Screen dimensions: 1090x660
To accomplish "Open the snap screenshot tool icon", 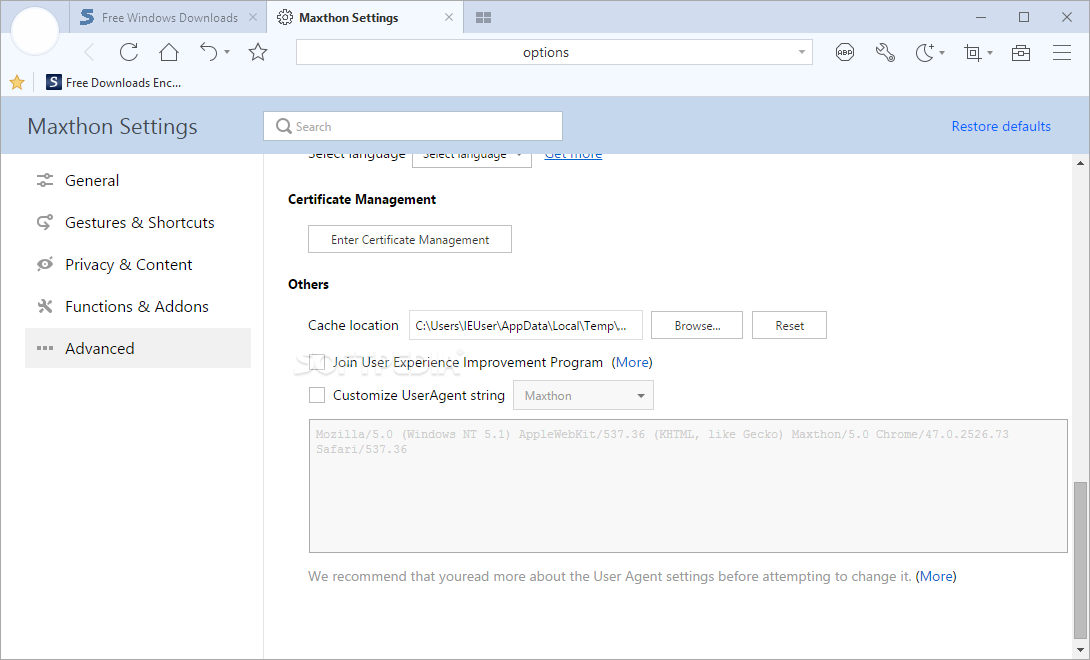I will pos(973,53).
